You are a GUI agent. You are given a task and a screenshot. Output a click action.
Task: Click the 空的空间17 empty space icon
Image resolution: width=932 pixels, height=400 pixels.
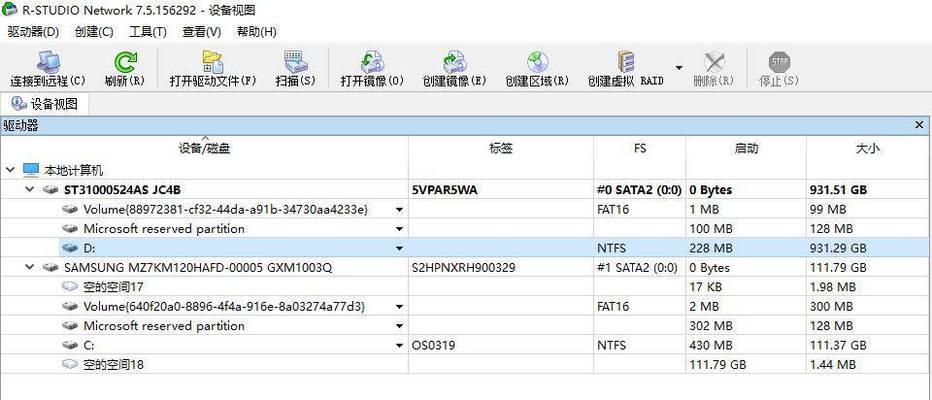click(71, 287)
